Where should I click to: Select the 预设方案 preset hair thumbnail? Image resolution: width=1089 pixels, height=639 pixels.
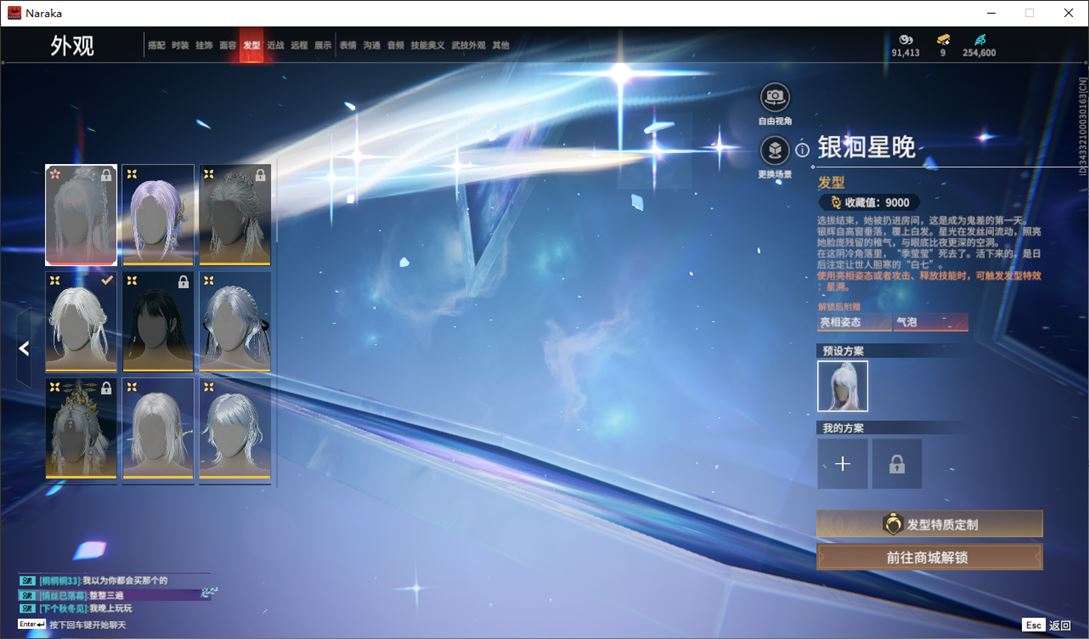842,386
